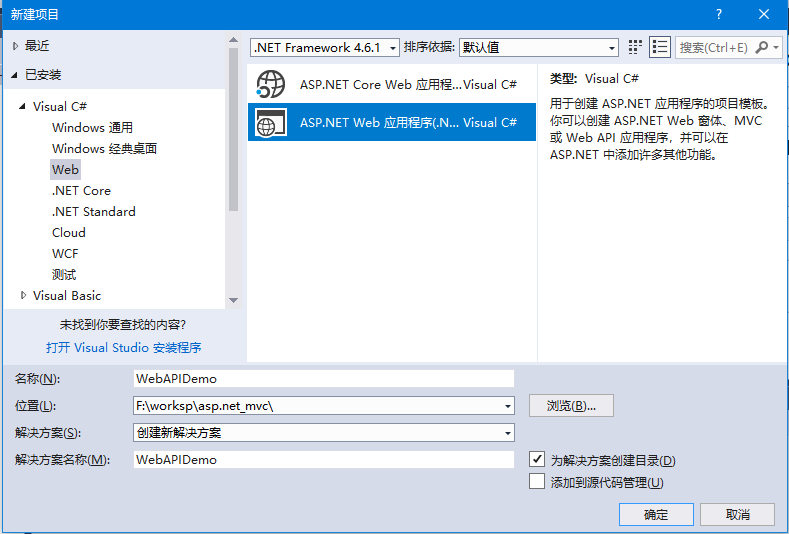Click the project name input field

323,379
